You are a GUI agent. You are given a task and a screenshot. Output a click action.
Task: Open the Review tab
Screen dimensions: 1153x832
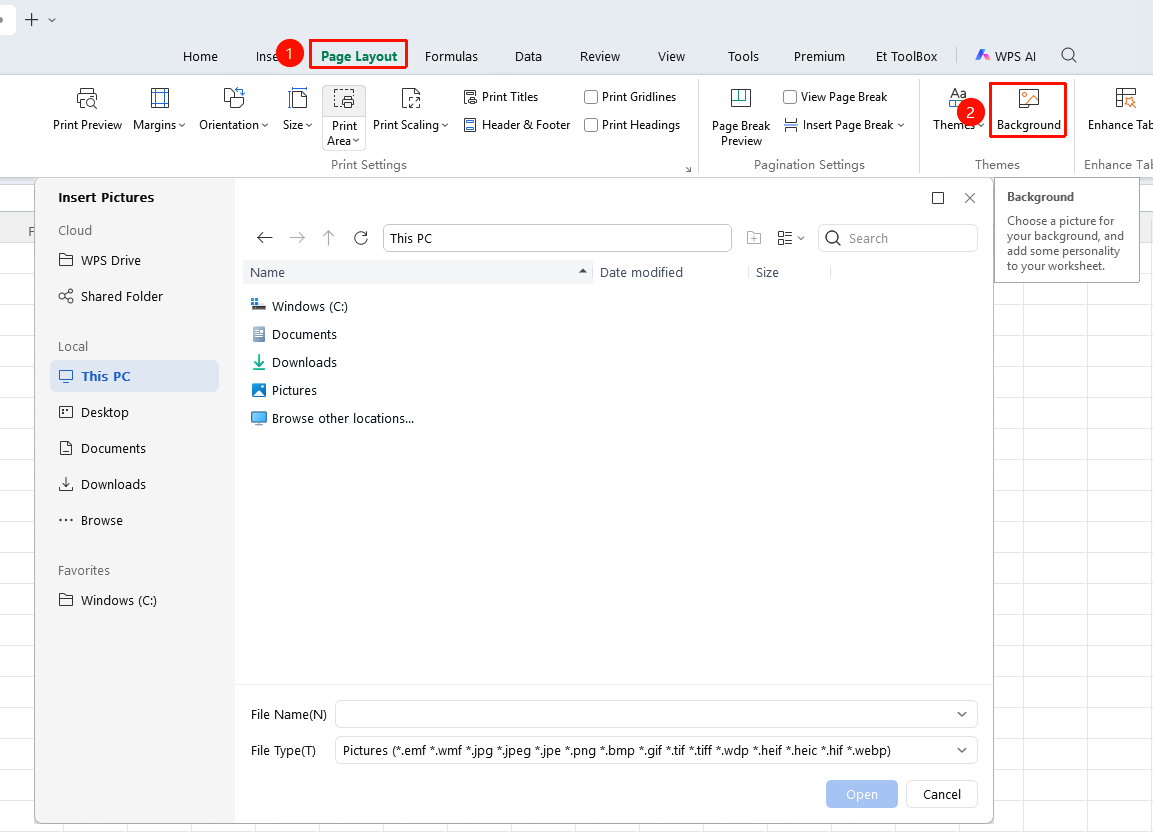pos(600,57)
